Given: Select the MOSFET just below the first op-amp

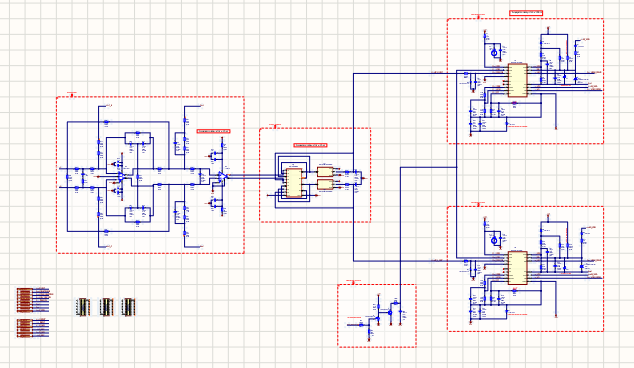Looking at the screenshot, I should [x=117, y=189].
